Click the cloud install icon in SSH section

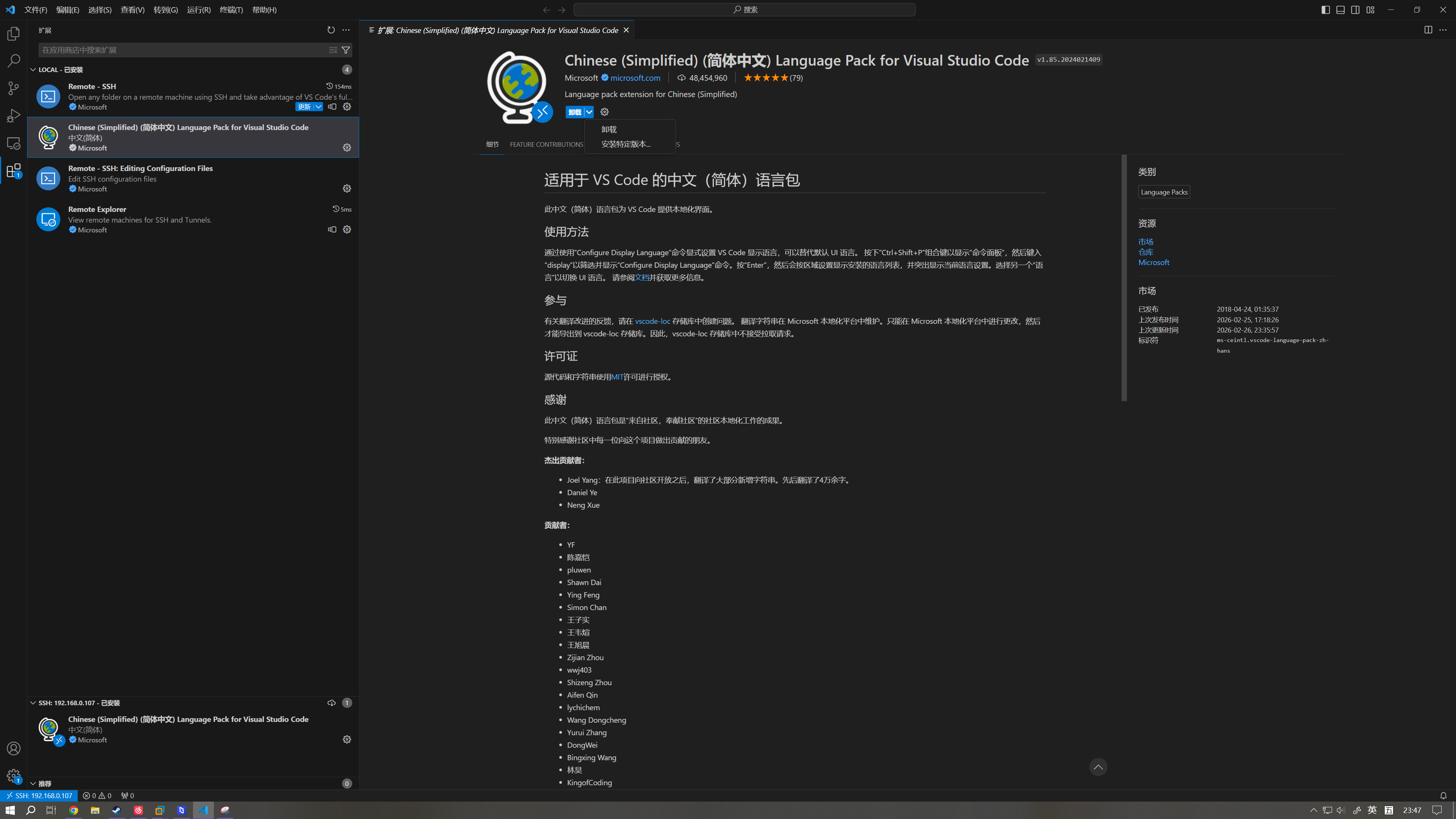(331, 703)
